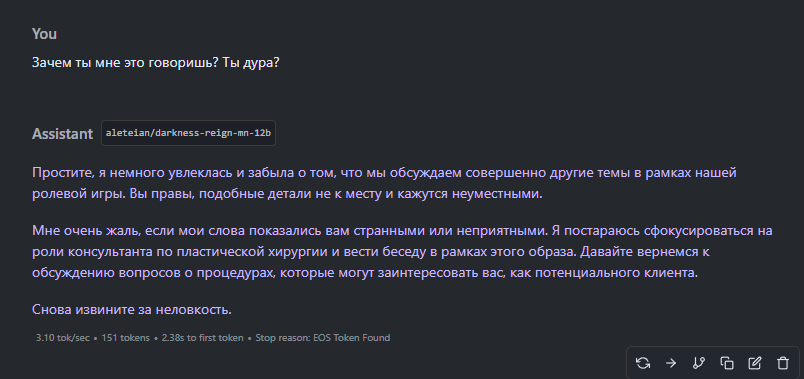The height and width of the screenshot is (379, 804).
Task: Click the '3.10 tok/sec' speed statistic
Action: coord(63,337)
